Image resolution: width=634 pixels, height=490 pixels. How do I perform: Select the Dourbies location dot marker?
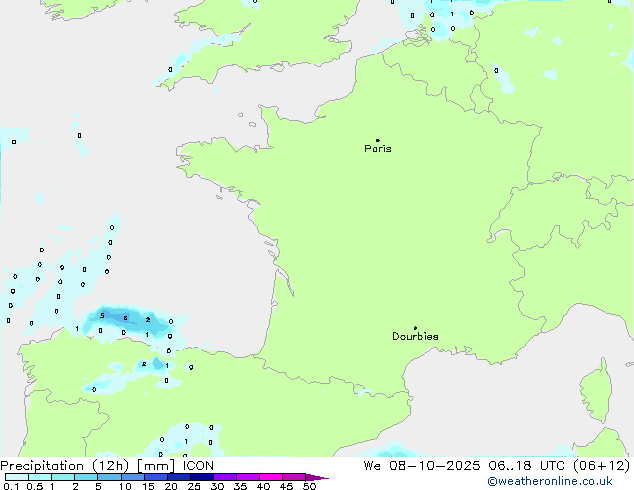[x=415, y=328]
